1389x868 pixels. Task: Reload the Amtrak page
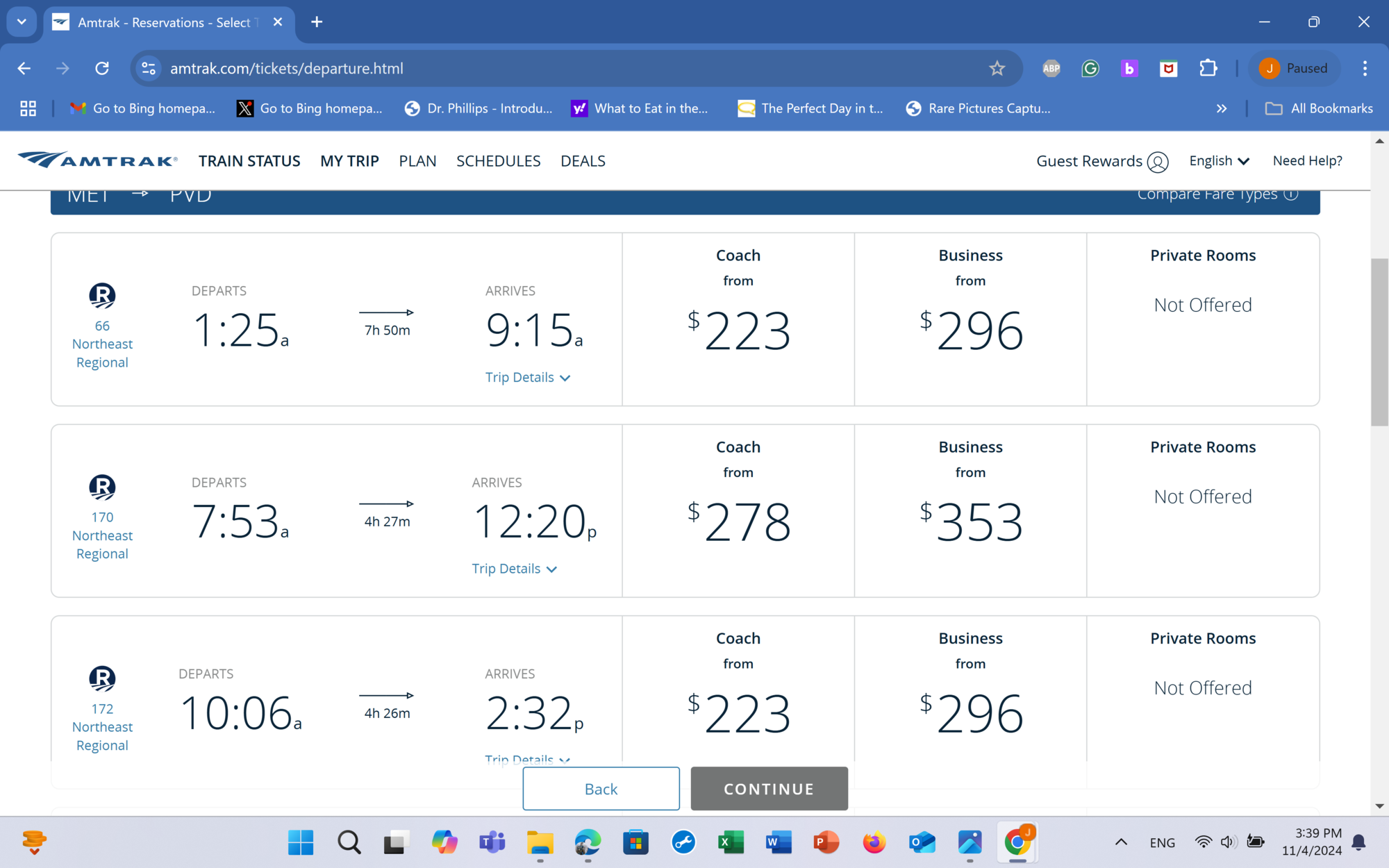pos(102,68)
